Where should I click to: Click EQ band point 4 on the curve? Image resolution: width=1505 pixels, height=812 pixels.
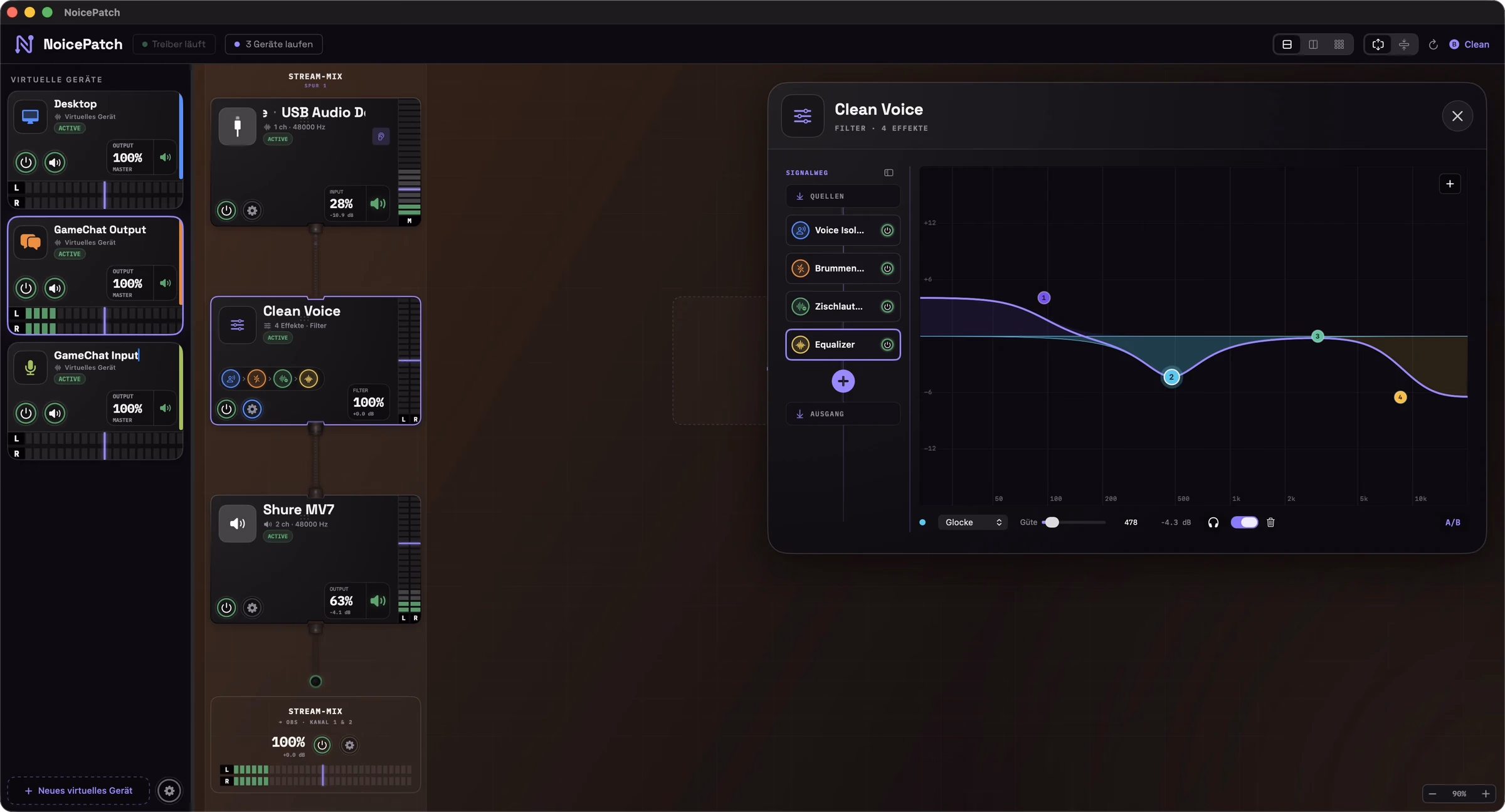pos(1400,397)
